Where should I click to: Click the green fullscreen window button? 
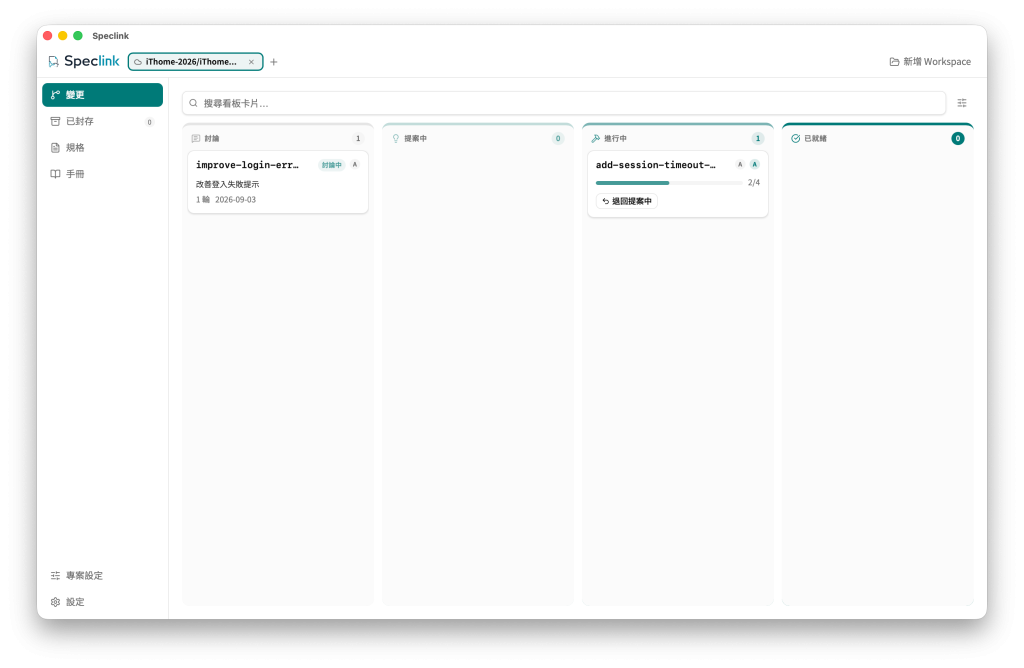click(78, 35)
